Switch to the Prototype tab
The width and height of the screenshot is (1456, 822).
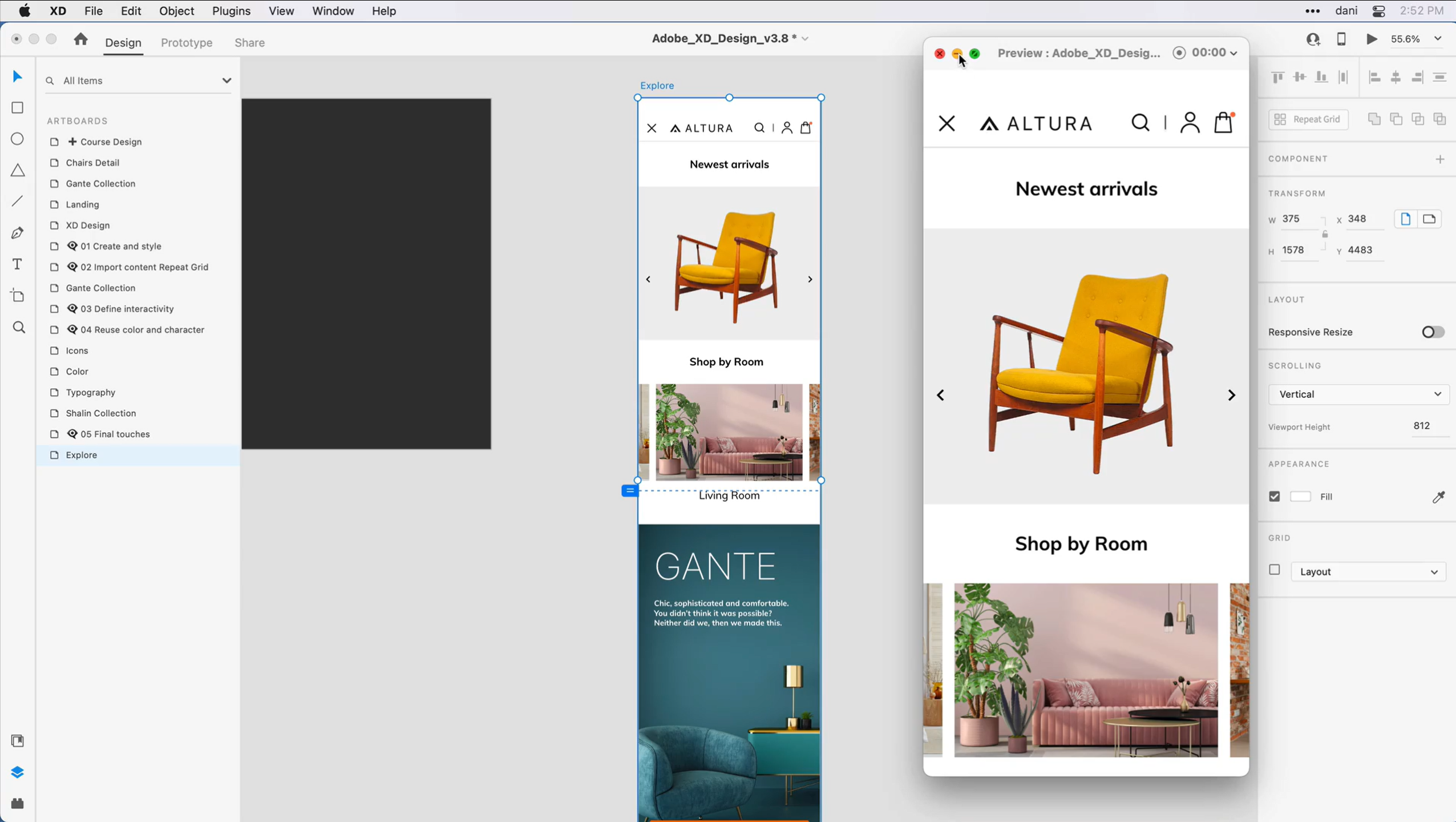[x=187, y=42]
